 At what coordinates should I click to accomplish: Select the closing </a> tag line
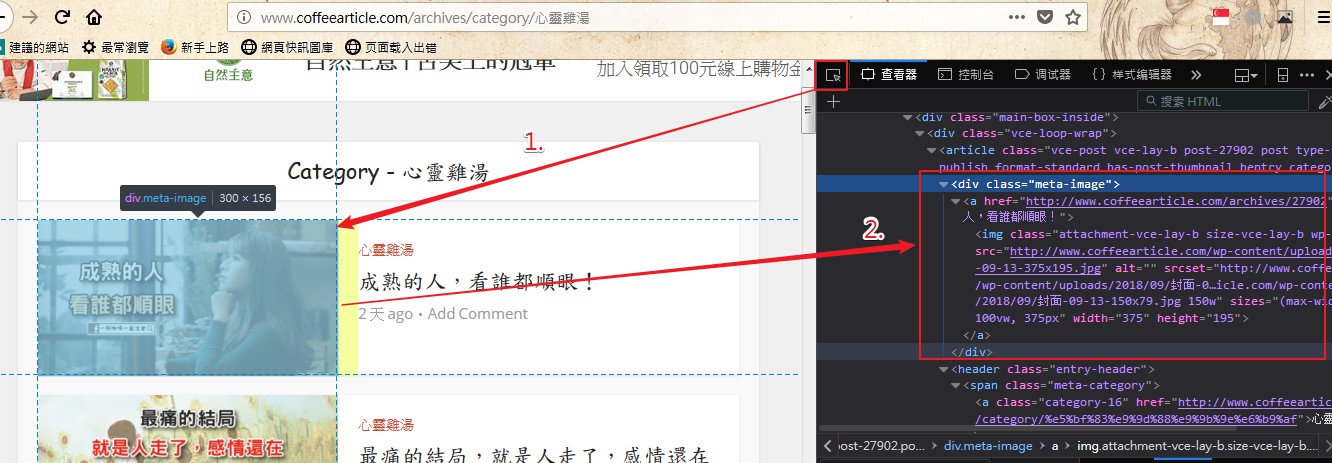coord(976,335)
